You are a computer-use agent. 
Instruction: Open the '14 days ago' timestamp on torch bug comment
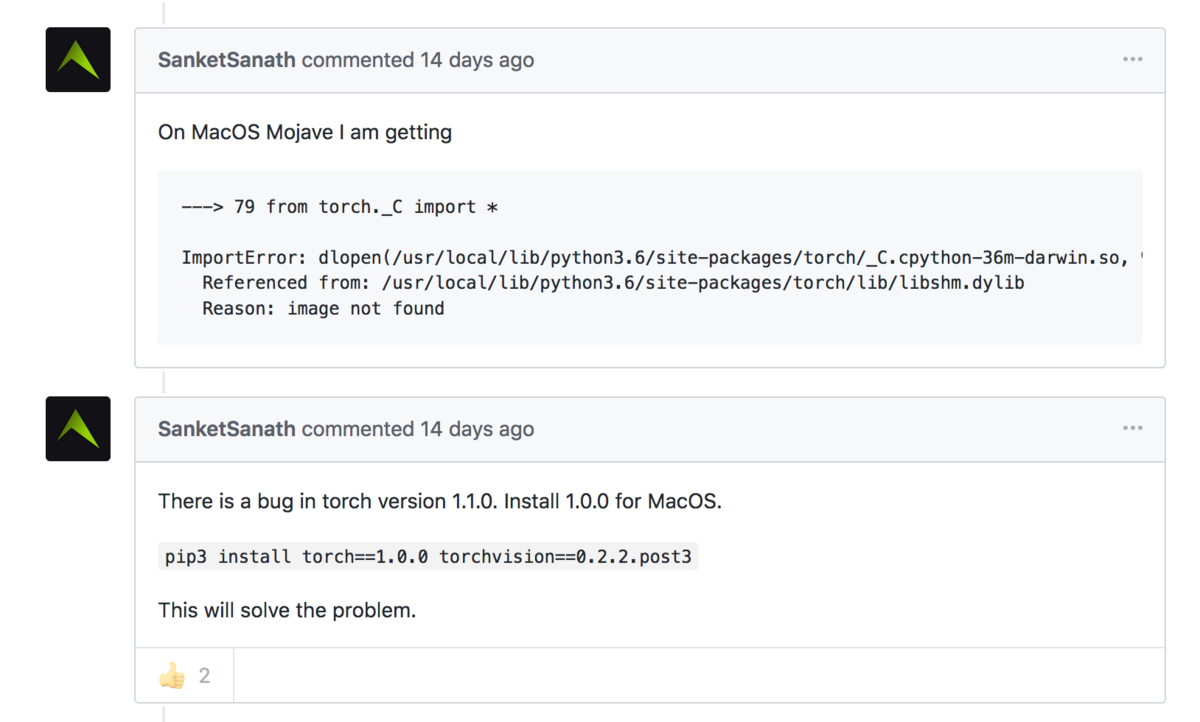477,429
